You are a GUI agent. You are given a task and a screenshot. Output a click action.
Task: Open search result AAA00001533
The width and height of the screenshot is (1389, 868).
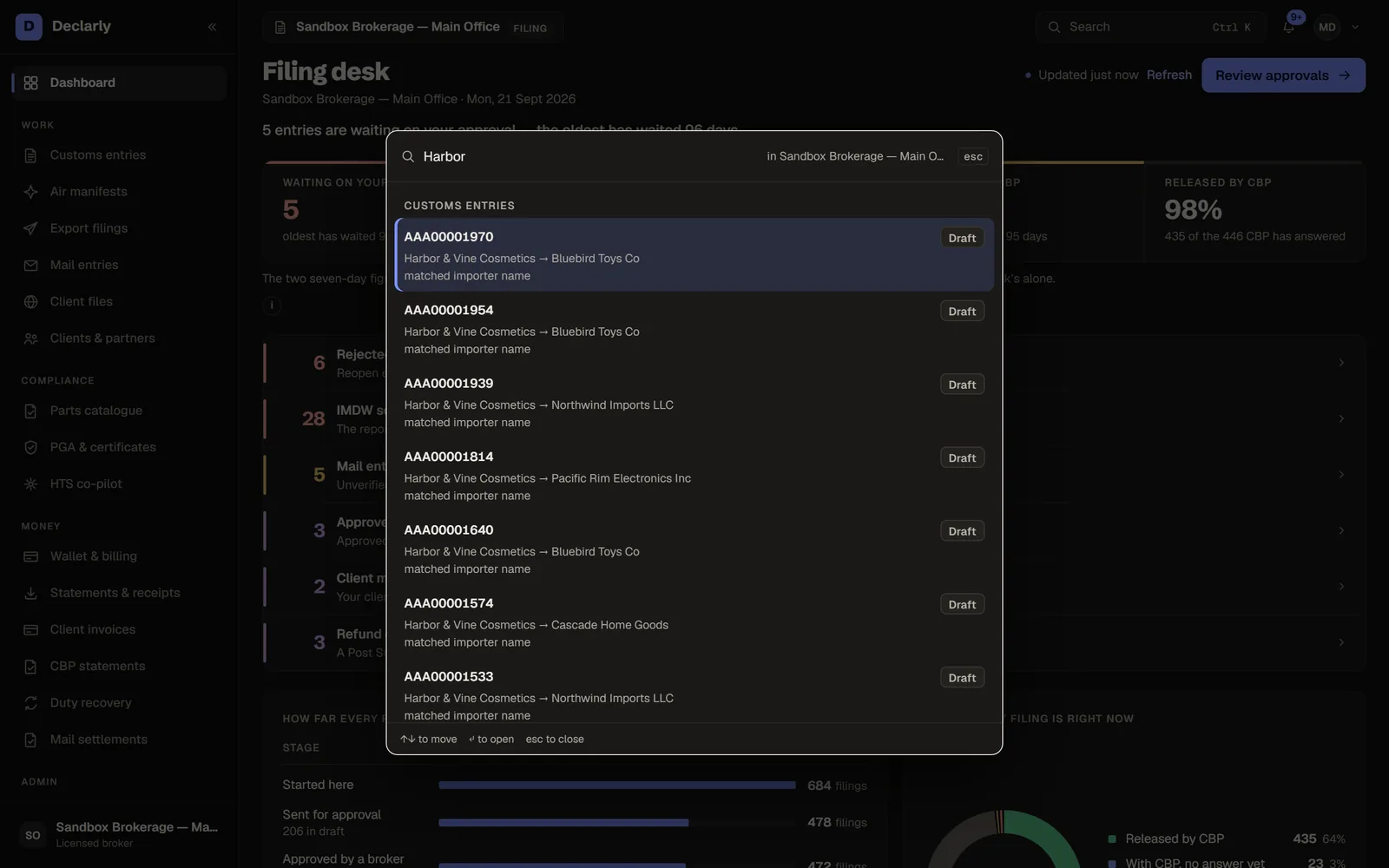[694, 691]
